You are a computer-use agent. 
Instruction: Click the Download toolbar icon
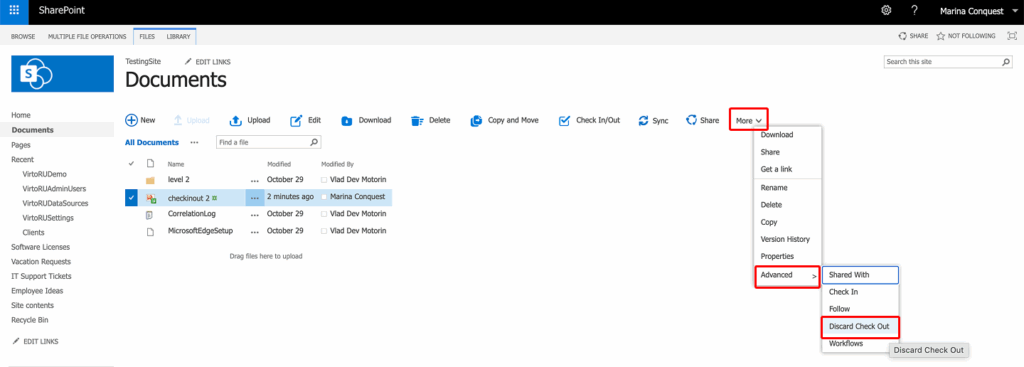coord(347,121)
